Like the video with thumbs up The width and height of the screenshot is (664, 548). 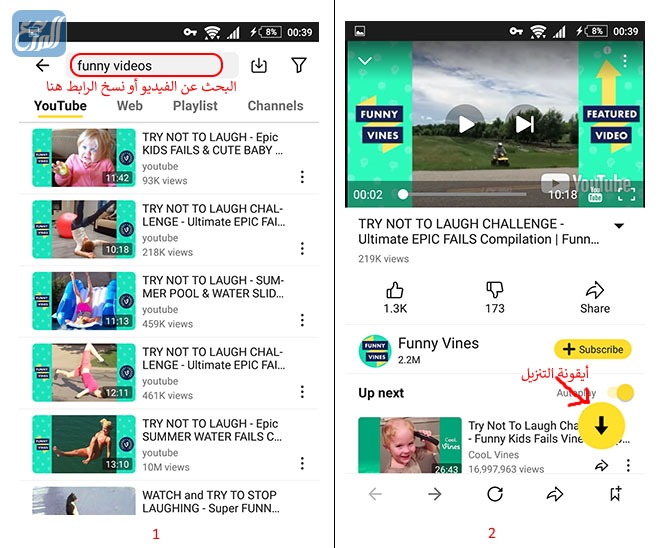[395, 291]
